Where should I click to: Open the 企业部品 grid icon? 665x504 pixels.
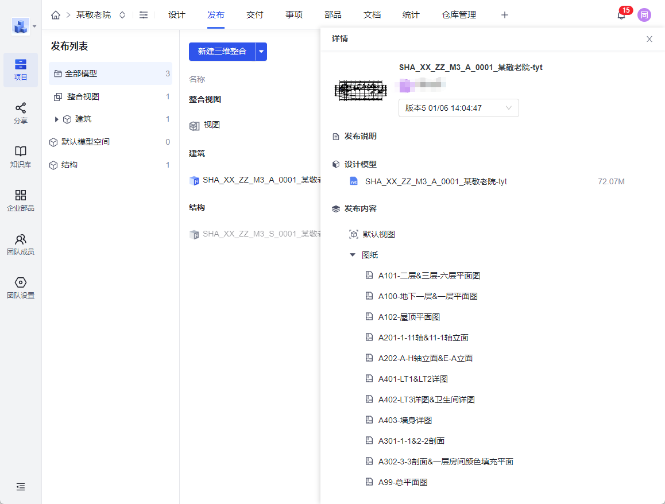(x=20, y=199)
